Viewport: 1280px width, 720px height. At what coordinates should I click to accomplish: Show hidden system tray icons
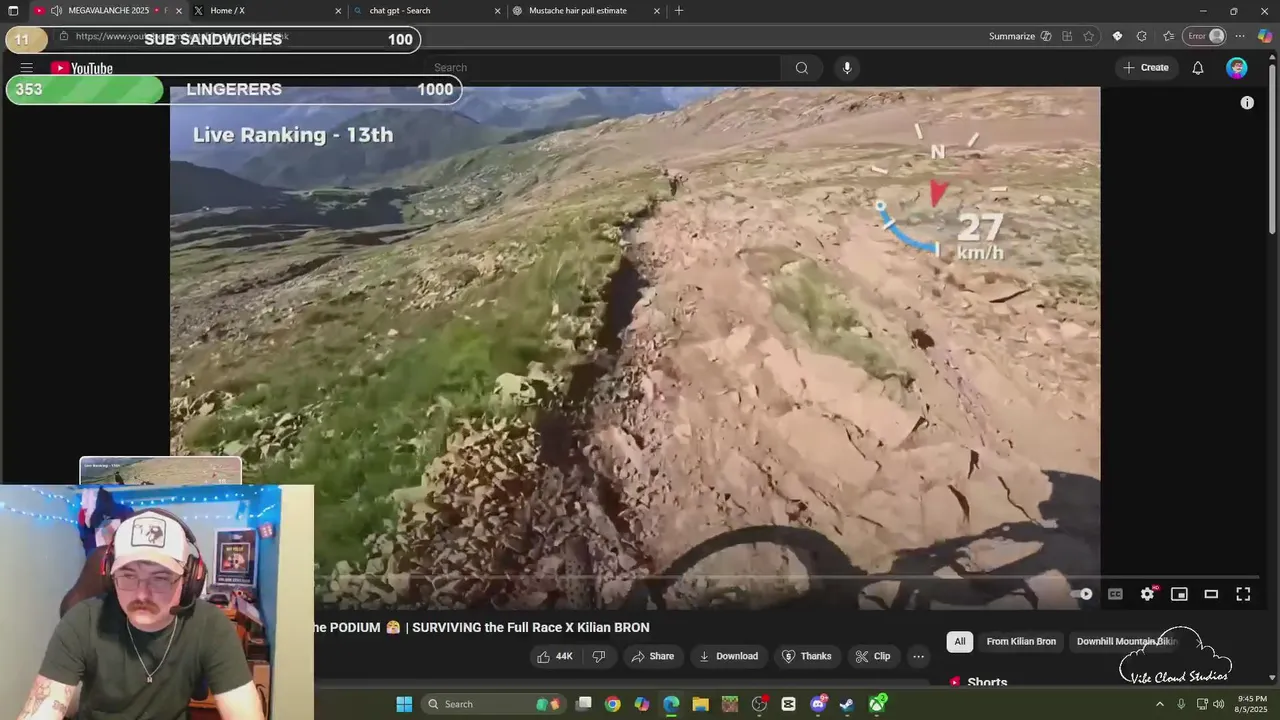pos(1160,704)
